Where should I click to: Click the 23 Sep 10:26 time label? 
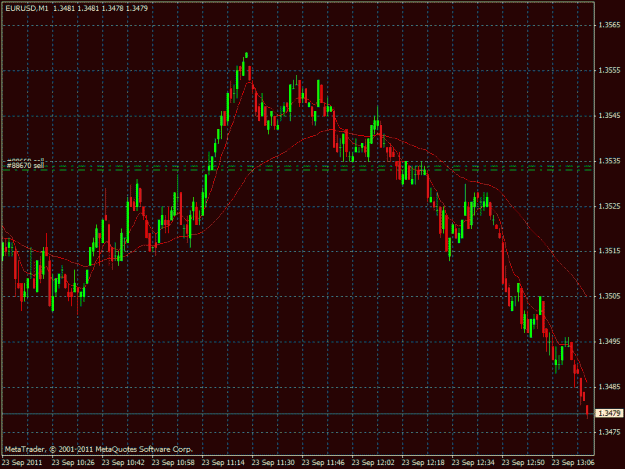[73, 463]
